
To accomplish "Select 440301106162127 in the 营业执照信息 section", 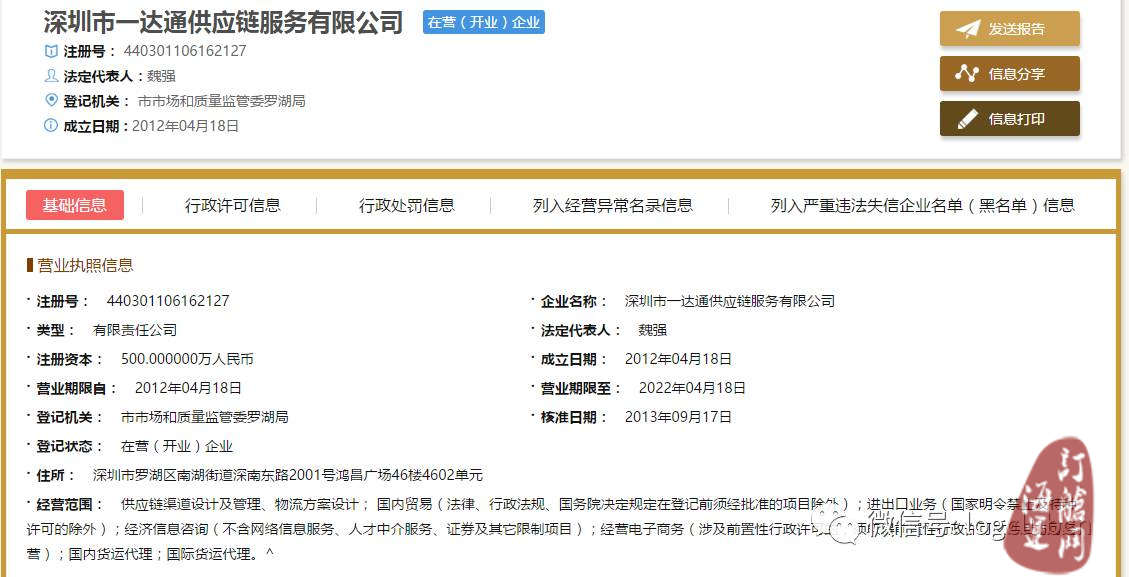I will click(168, 301).
